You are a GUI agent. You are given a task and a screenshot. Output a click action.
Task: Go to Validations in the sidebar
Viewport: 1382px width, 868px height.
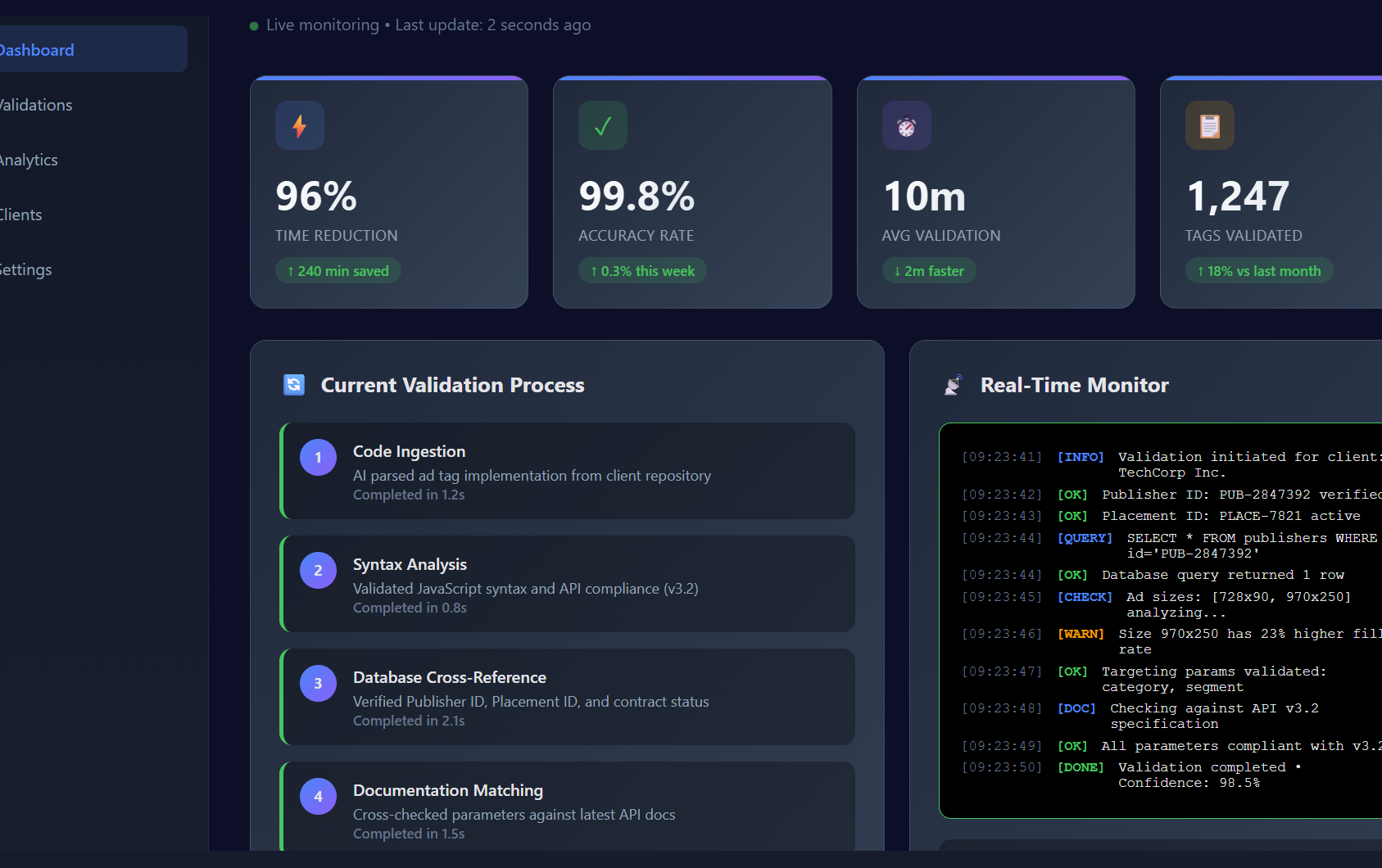pos(36,105)
